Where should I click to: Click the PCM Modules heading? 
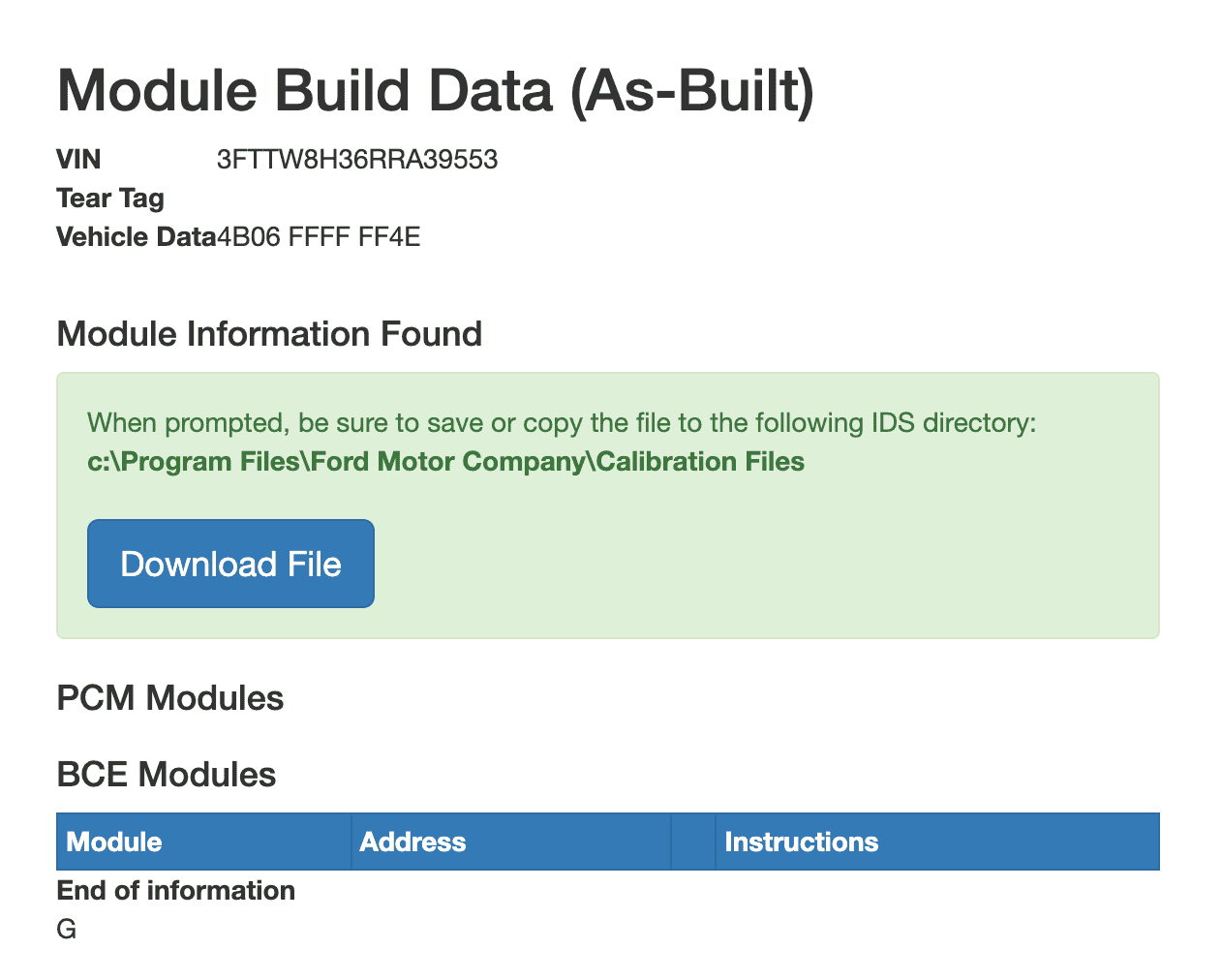[x=170, y=698]
